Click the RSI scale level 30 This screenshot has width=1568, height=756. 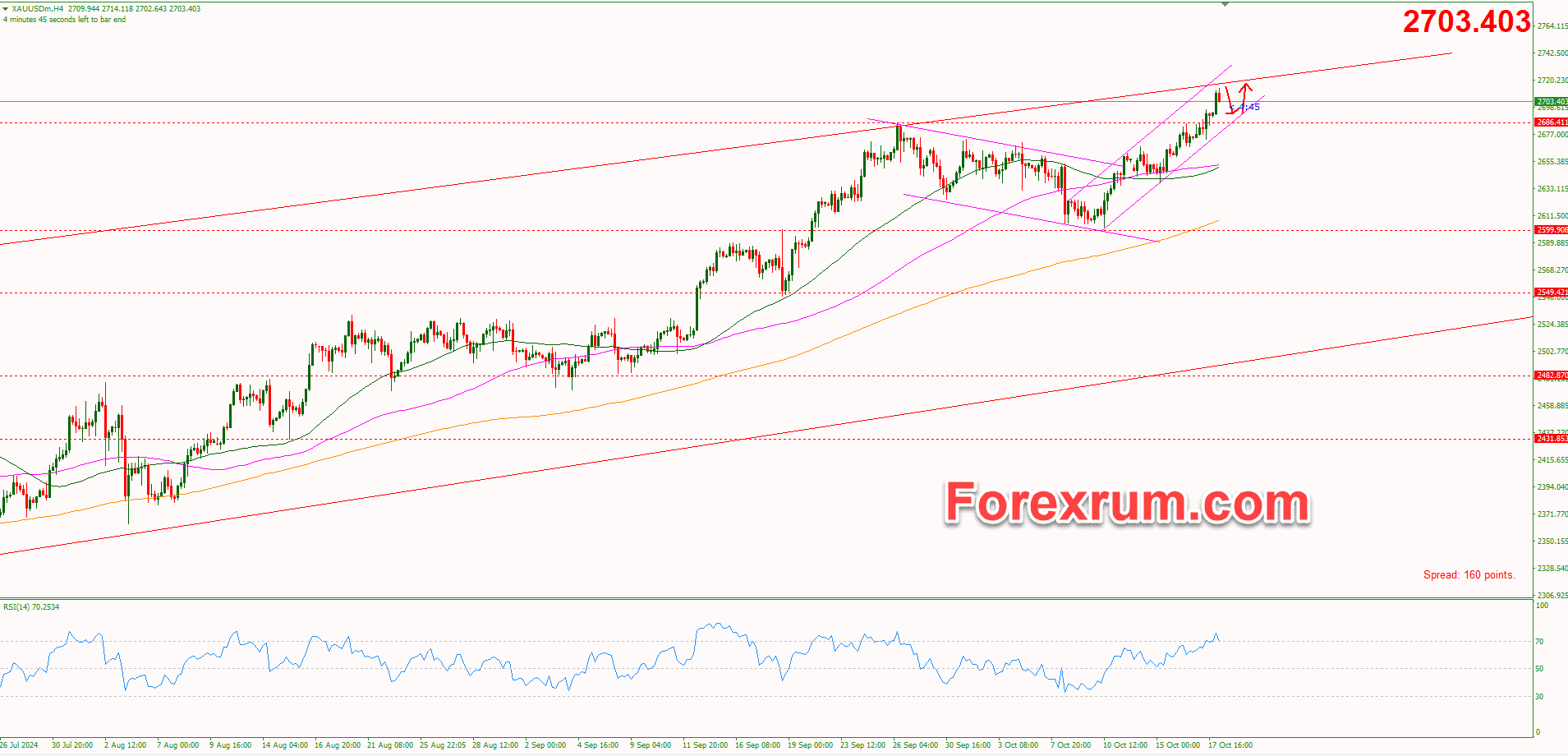(x=1540, y=697)
